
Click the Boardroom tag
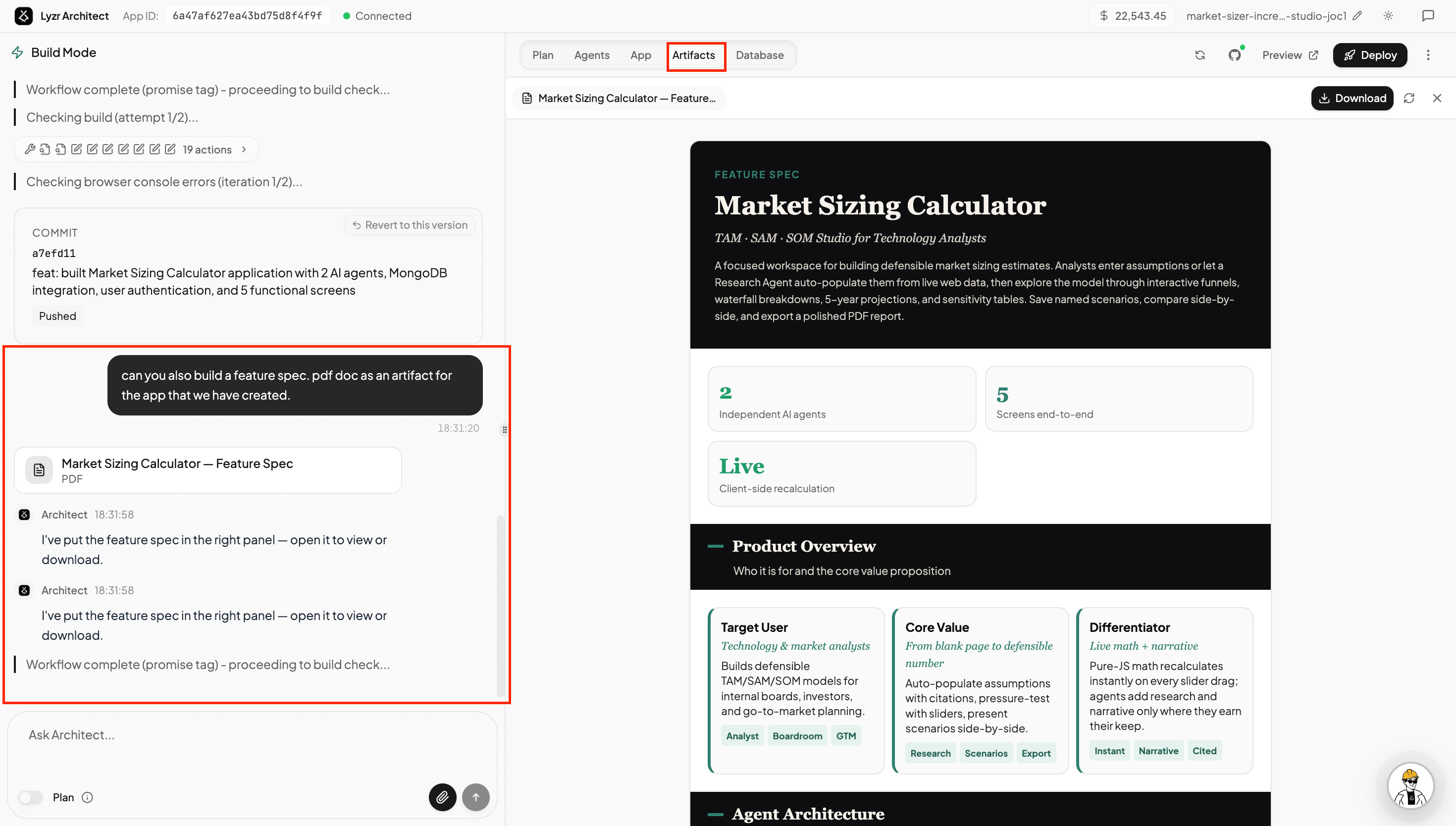pos(797,736)
